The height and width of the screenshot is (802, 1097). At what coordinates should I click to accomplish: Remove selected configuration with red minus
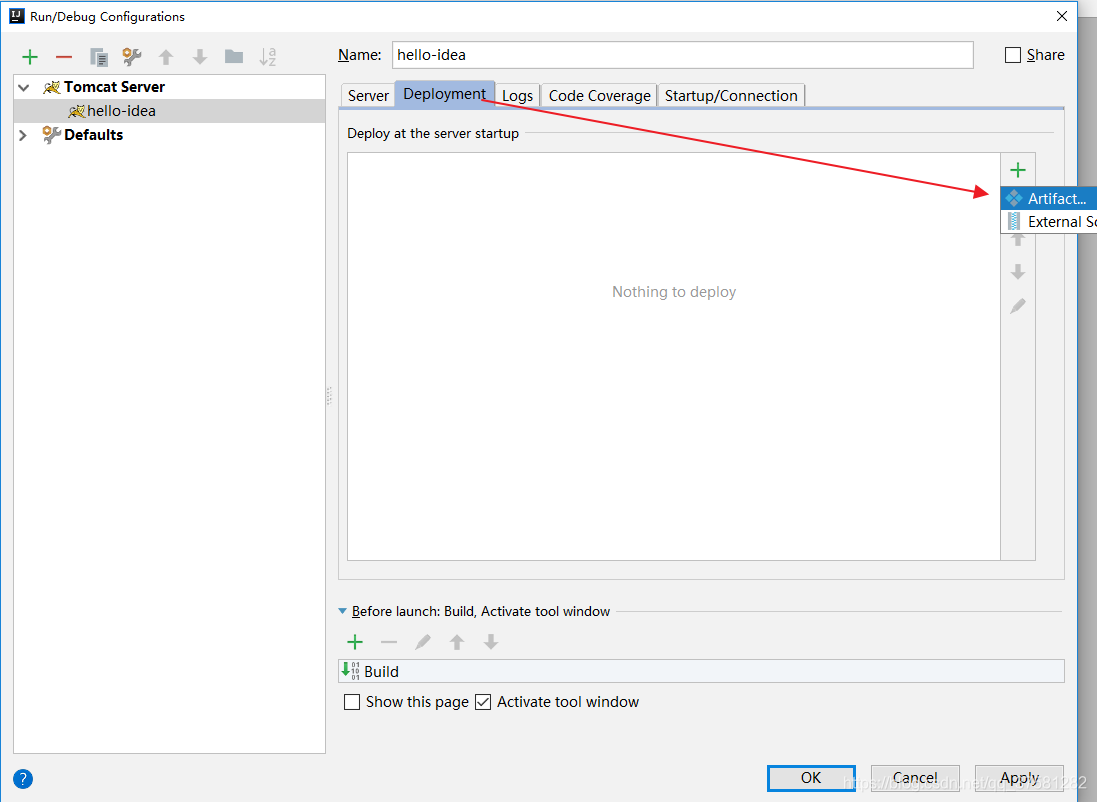tap(64, 57)
